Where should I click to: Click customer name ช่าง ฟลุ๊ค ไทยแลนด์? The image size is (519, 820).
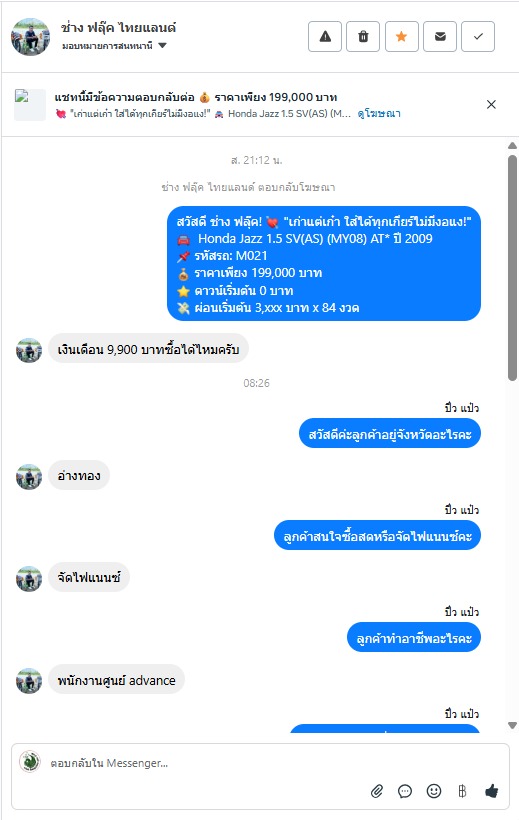(118, 28)
